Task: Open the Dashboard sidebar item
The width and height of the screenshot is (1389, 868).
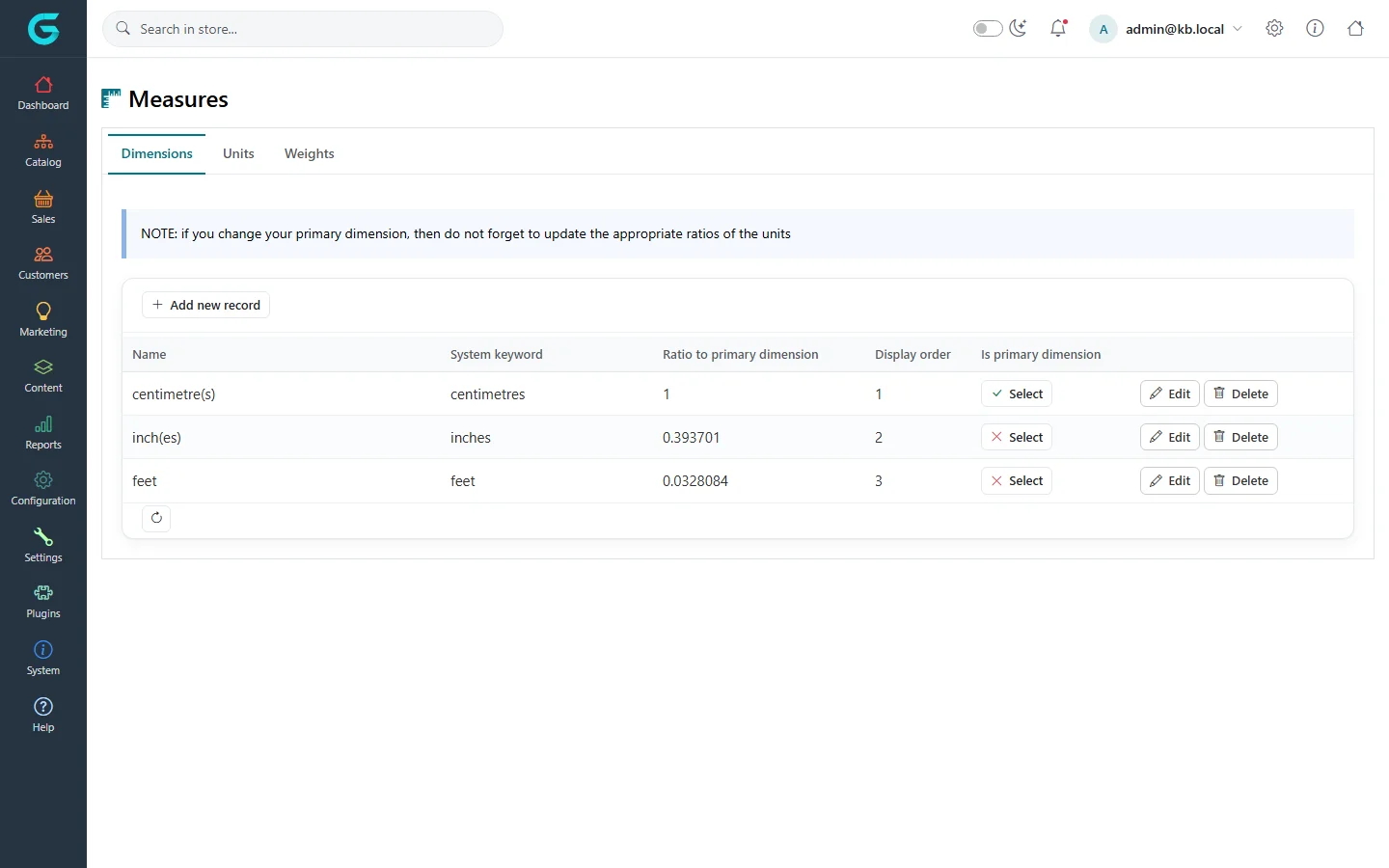Action: click(43, 94)
